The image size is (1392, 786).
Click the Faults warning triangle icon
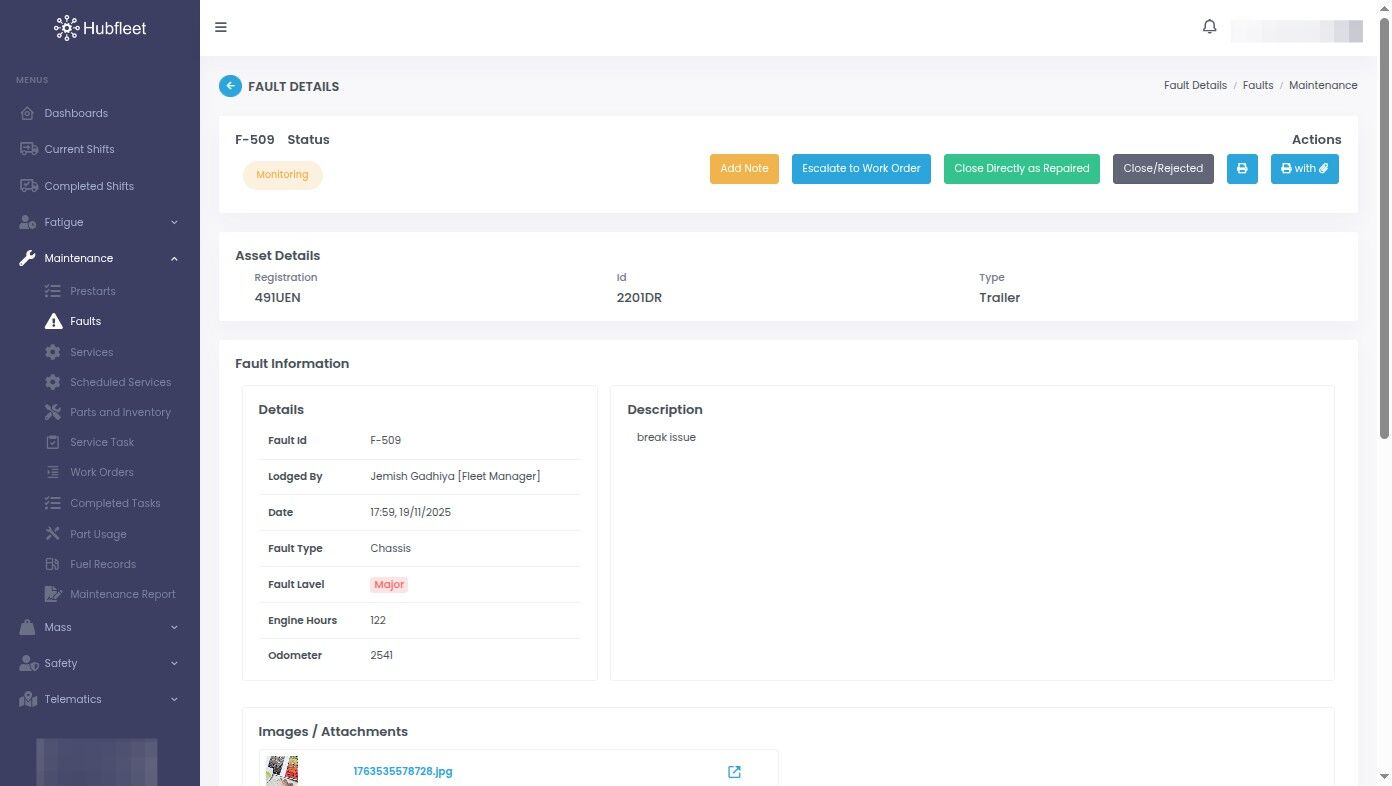point(53,321)
